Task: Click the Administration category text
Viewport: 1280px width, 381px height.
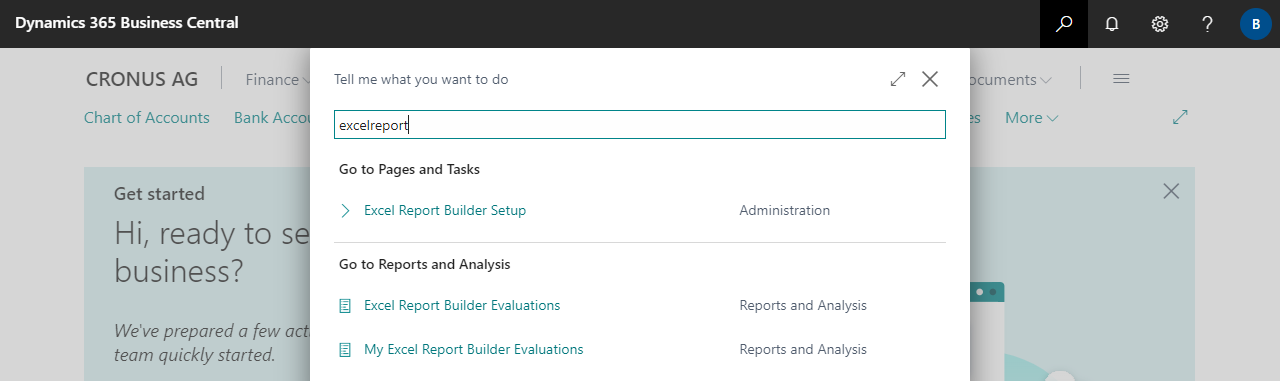Action: [x=785, y=211]
